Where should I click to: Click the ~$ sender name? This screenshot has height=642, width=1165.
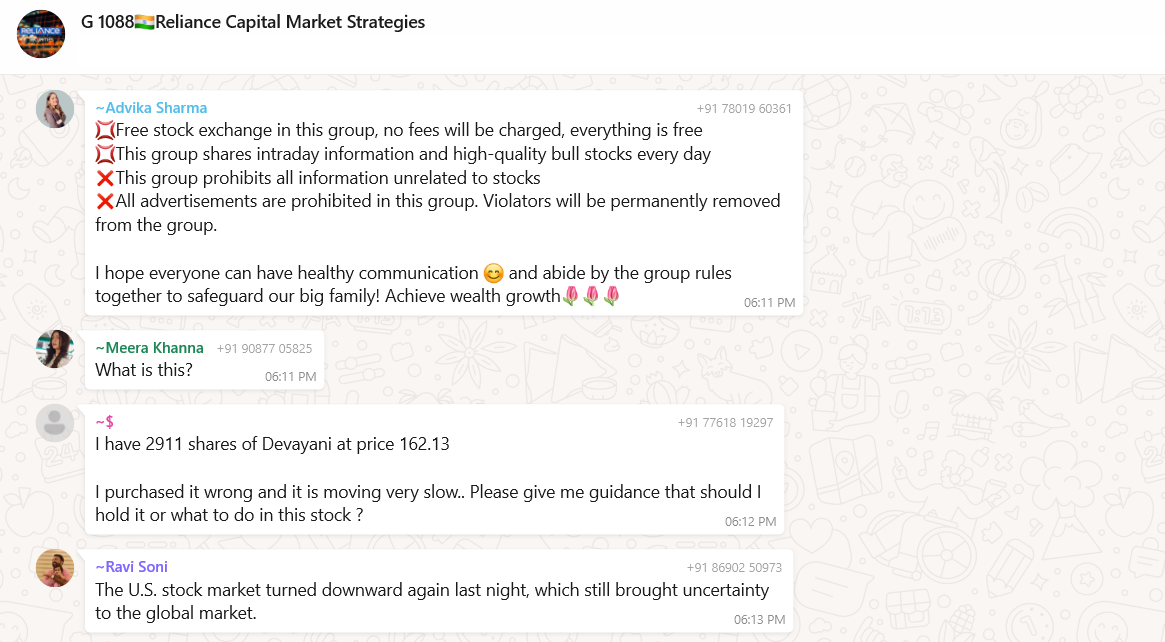point(104,422)
